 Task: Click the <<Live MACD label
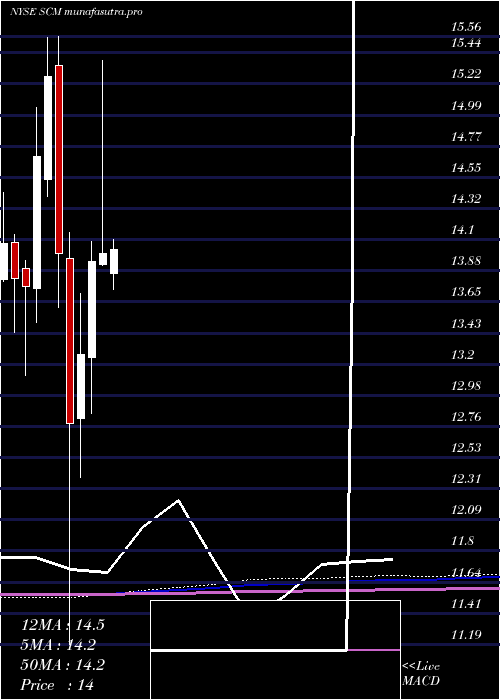(421, 674)
